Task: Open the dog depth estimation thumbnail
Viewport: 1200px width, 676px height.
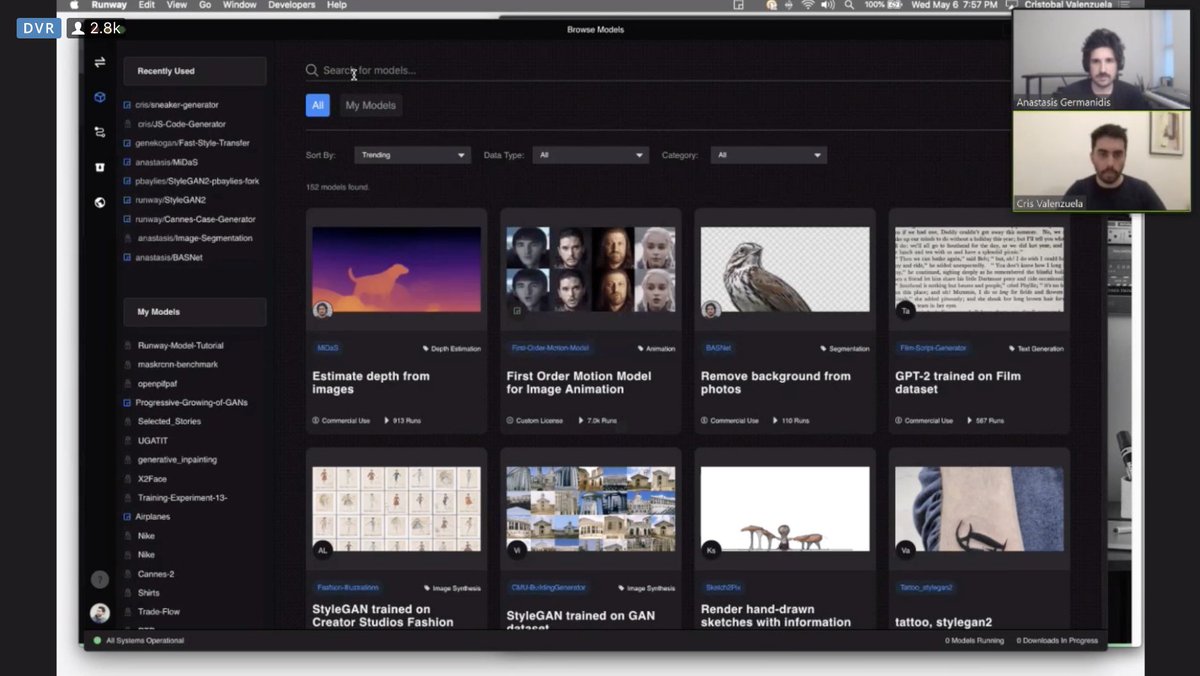Action: (x=396, y=269)
